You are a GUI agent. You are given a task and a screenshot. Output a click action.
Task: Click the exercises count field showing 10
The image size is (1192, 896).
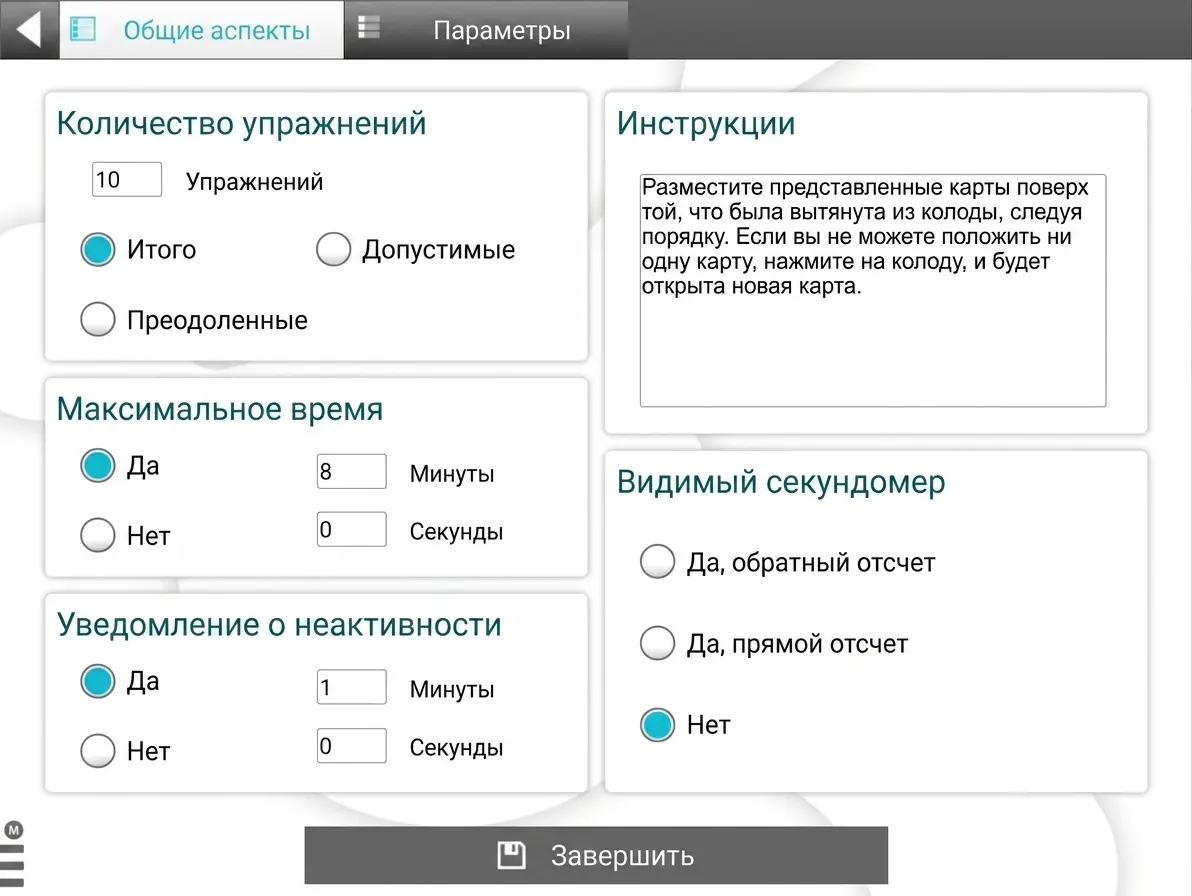coord(127,179)
